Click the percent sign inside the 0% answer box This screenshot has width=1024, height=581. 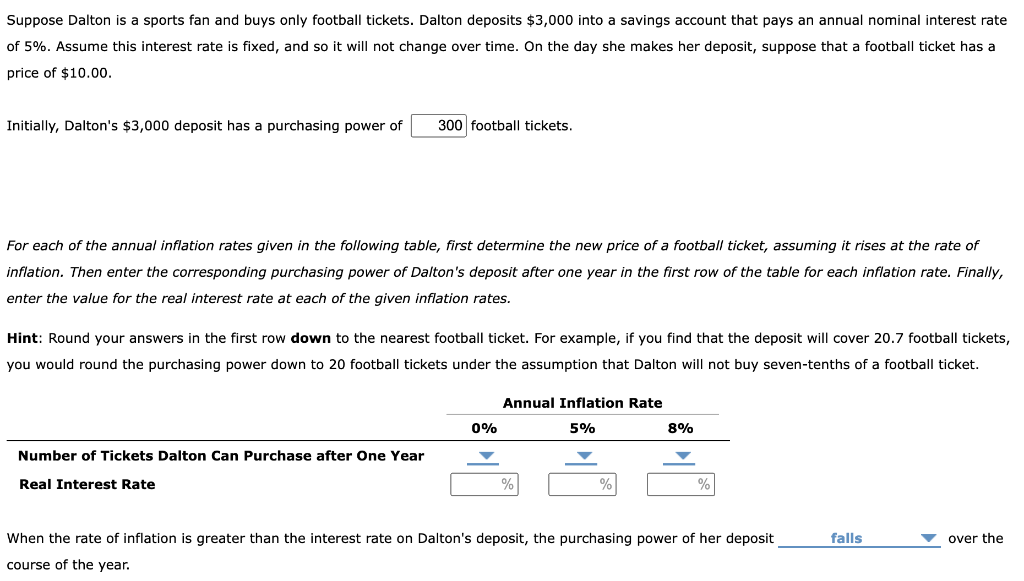[508, 483]
